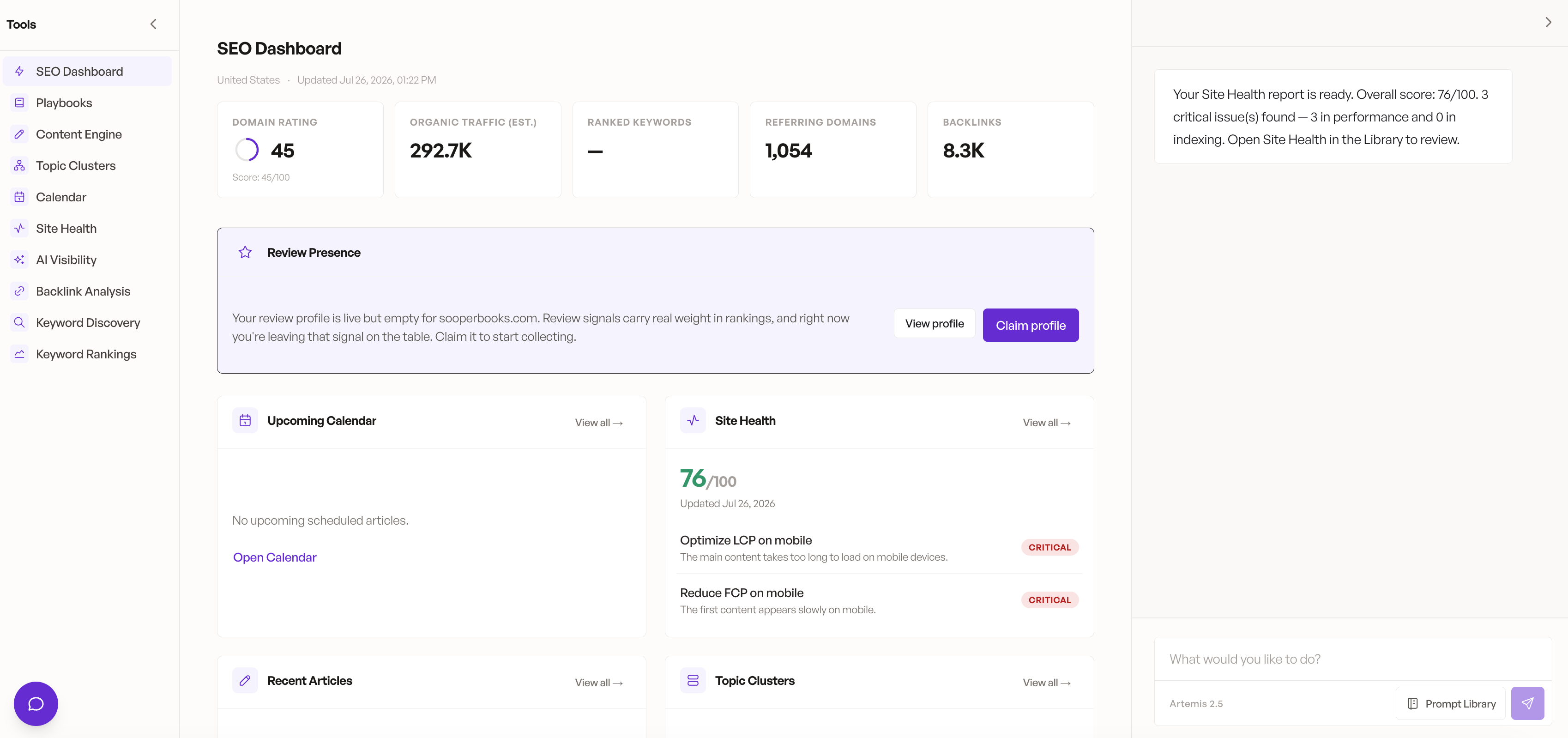This screenshot has height=738, width=1568.
Task: Click the 'Score: 45/100' caption
Action: pos(260,177)
